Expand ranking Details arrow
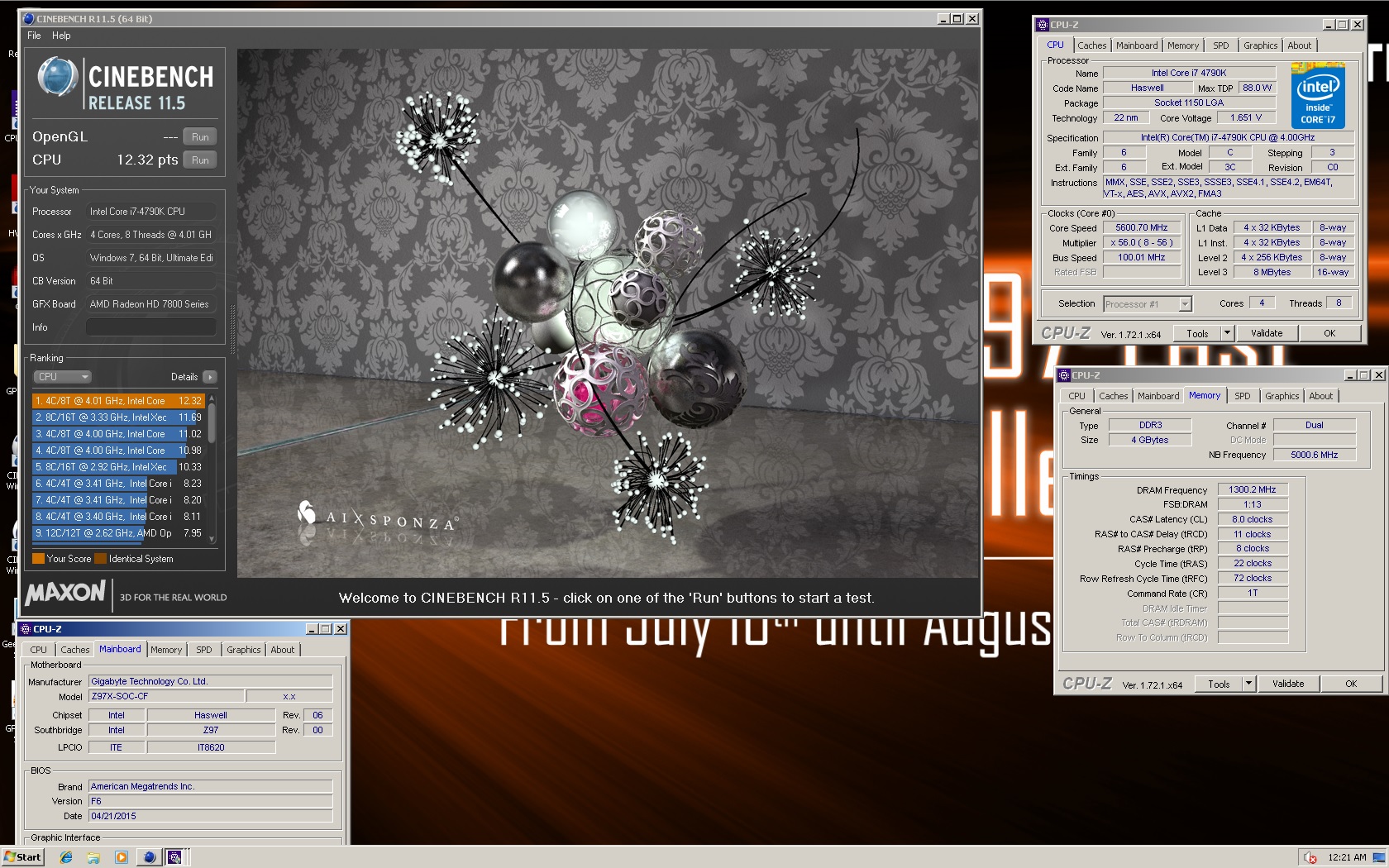The width and height of the screenshot is (1389, 868). (x=210, y=377)
